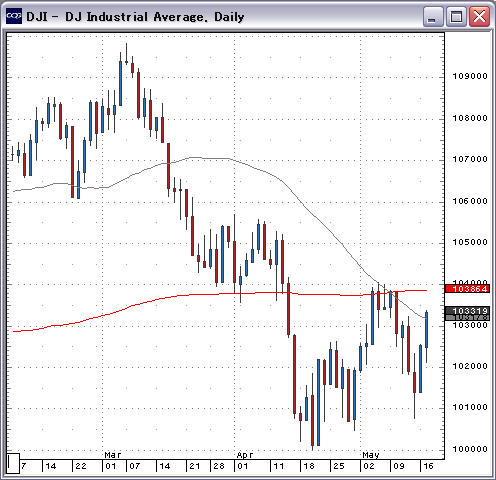
Task: Click the red 103864 price label
Action: pos(467,289)
